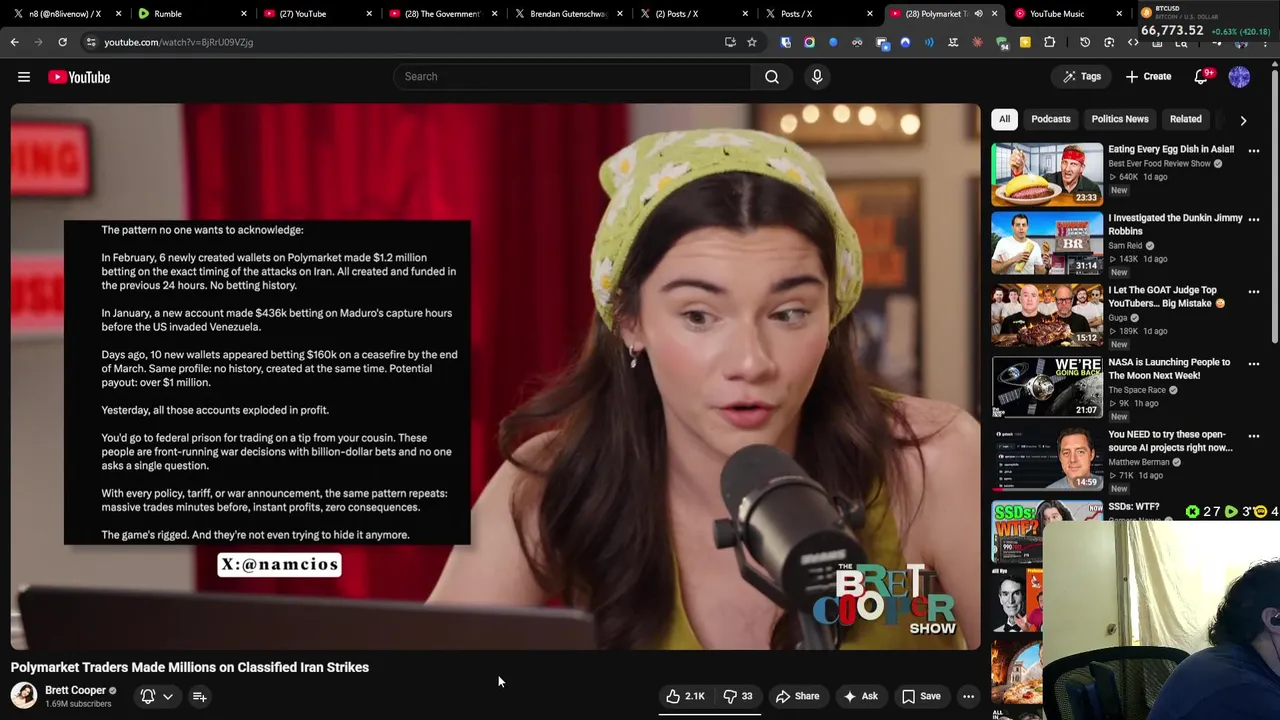Click the Share button
The image size is (1280, 720).
point(797,696)
